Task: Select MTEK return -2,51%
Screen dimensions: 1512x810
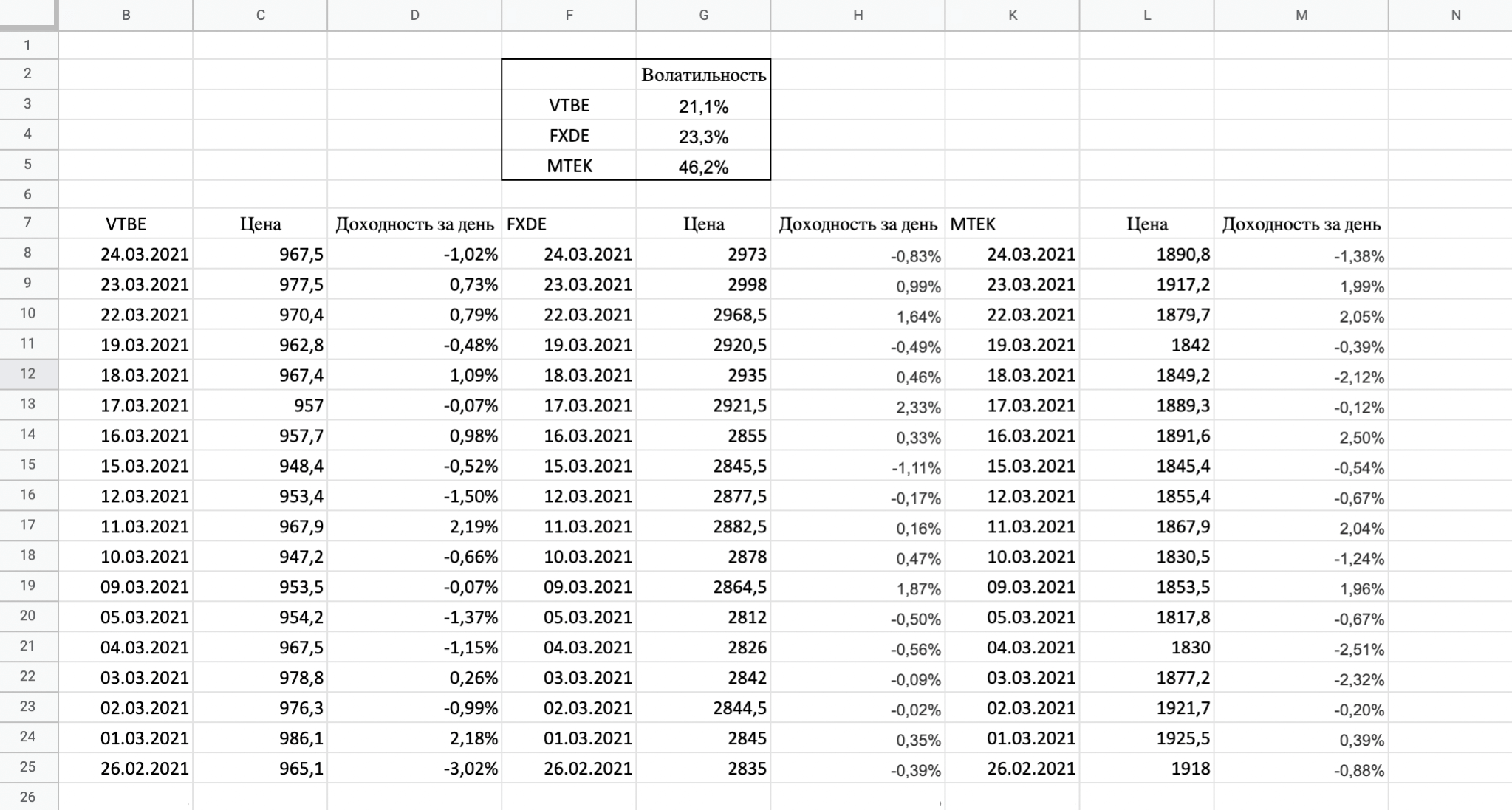Action: [1301, 648]
